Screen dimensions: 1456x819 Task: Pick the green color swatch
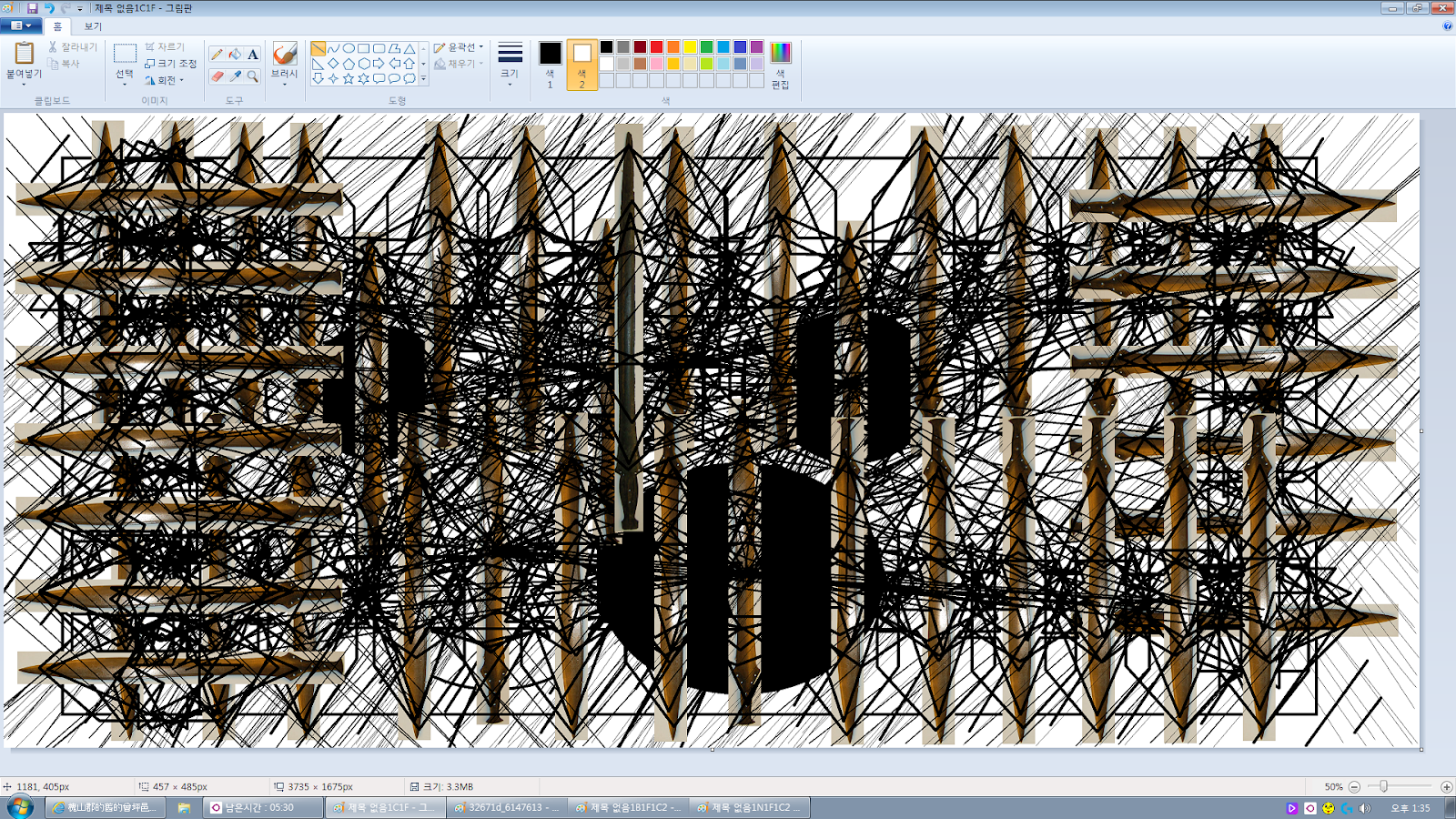tap(706, 47)
